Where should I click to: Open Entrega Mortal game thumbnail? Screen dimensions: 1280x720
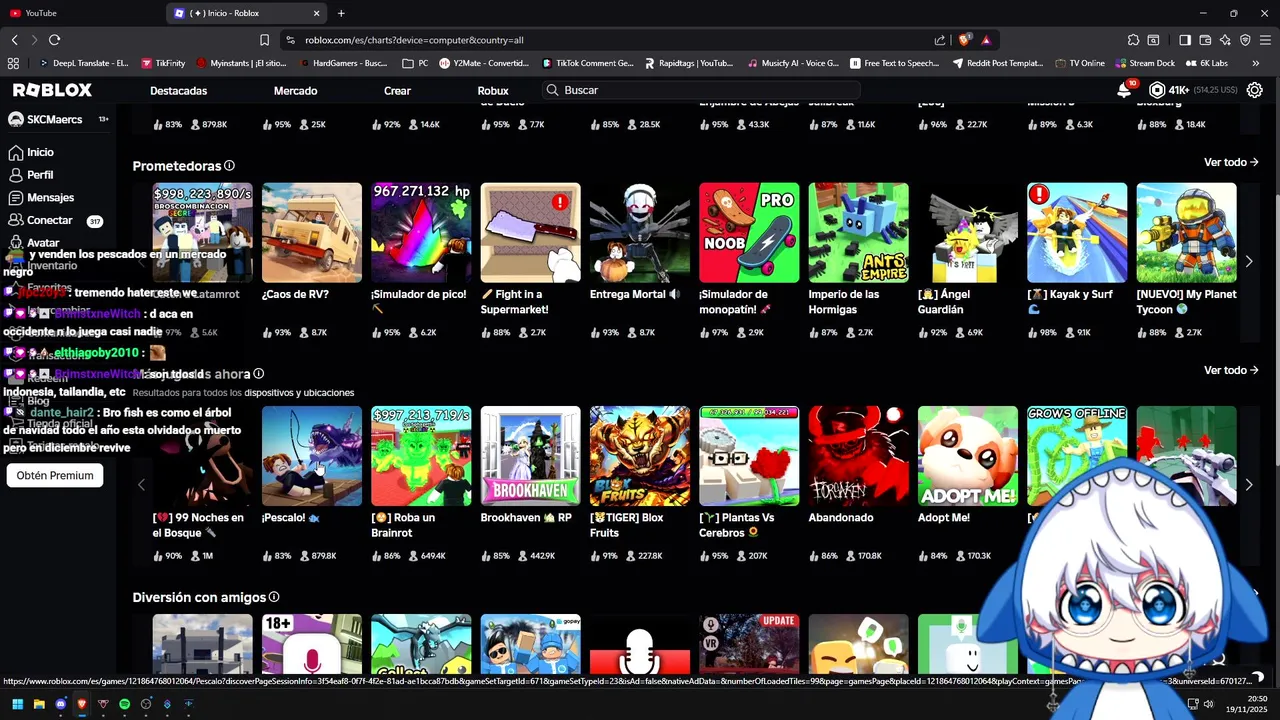(x=640, y=232)
